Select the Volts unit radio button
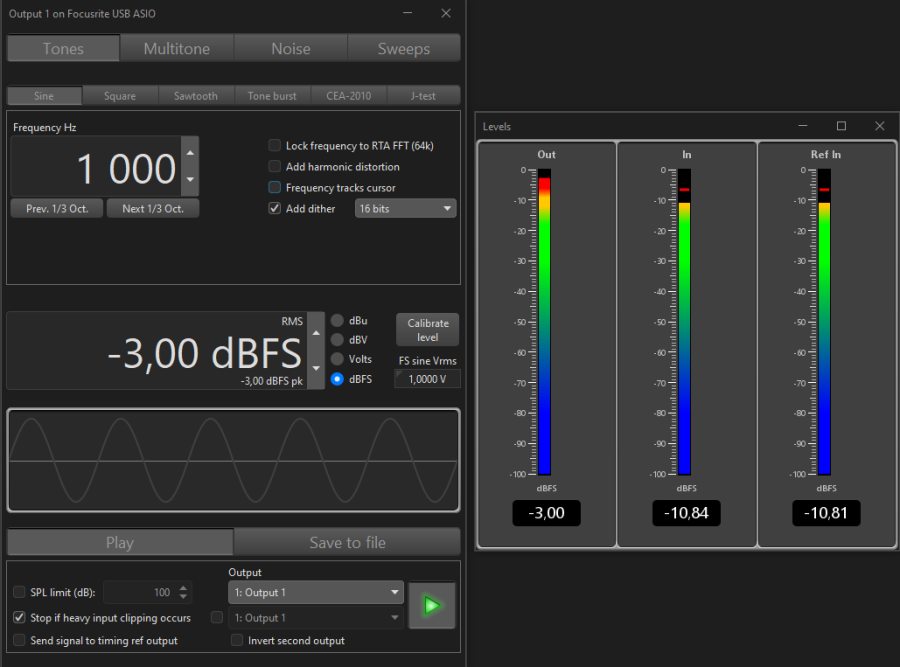This screenshot has width=900, height=667. (337, 359)
